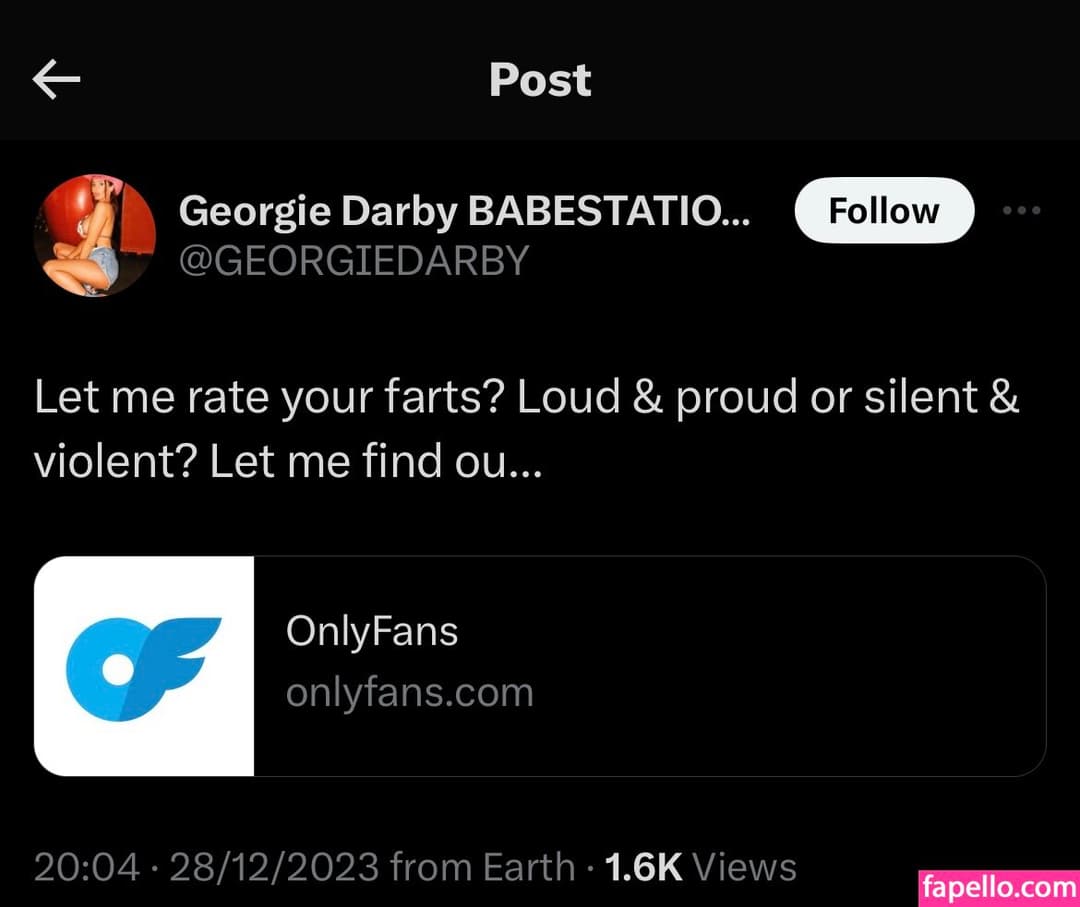Screen dimensions: 1080x907
Task: Follow the Georgie Darby account
Action: point(883,211)
